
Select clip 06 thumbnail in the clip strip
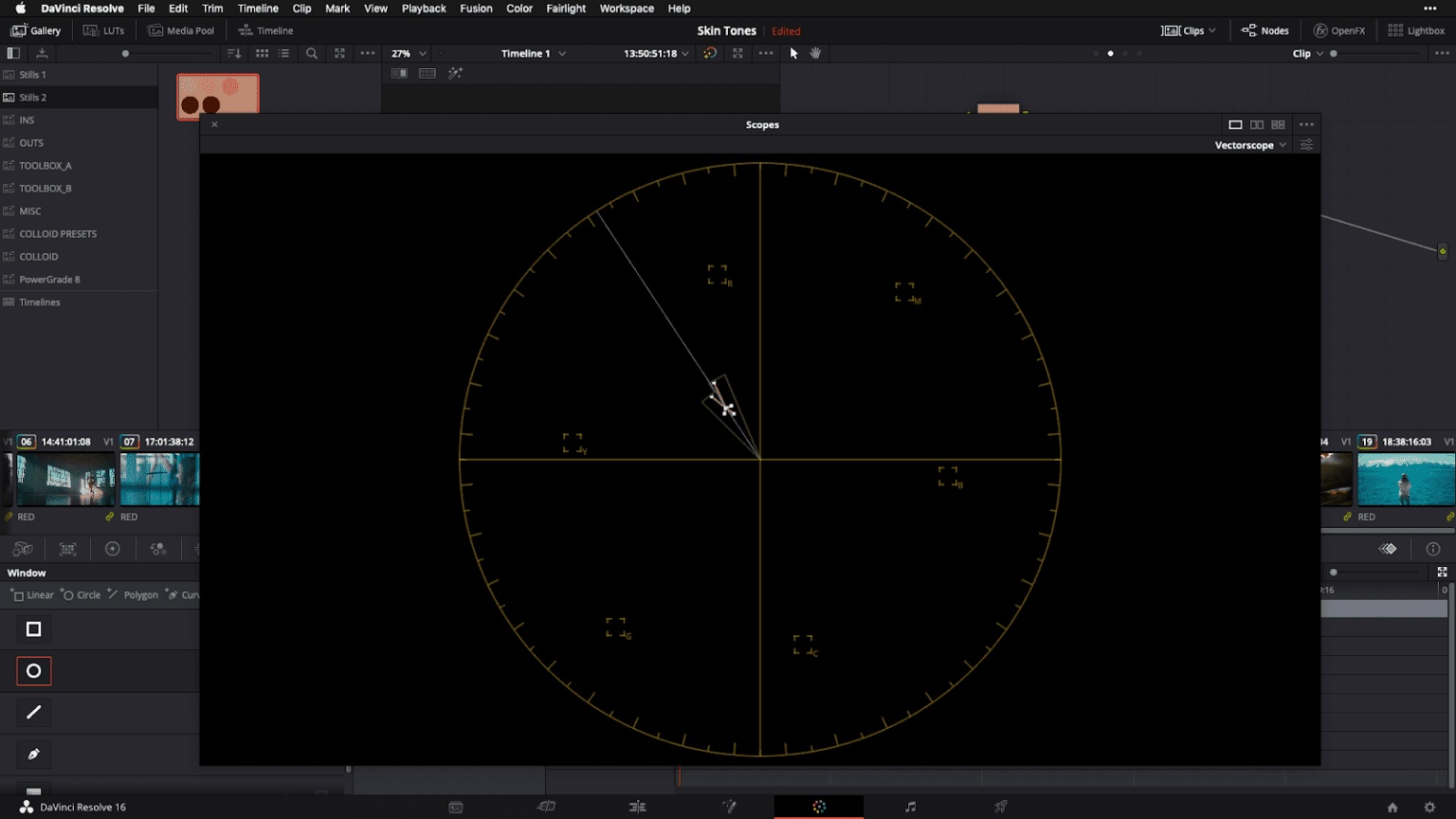coord(64,479)
